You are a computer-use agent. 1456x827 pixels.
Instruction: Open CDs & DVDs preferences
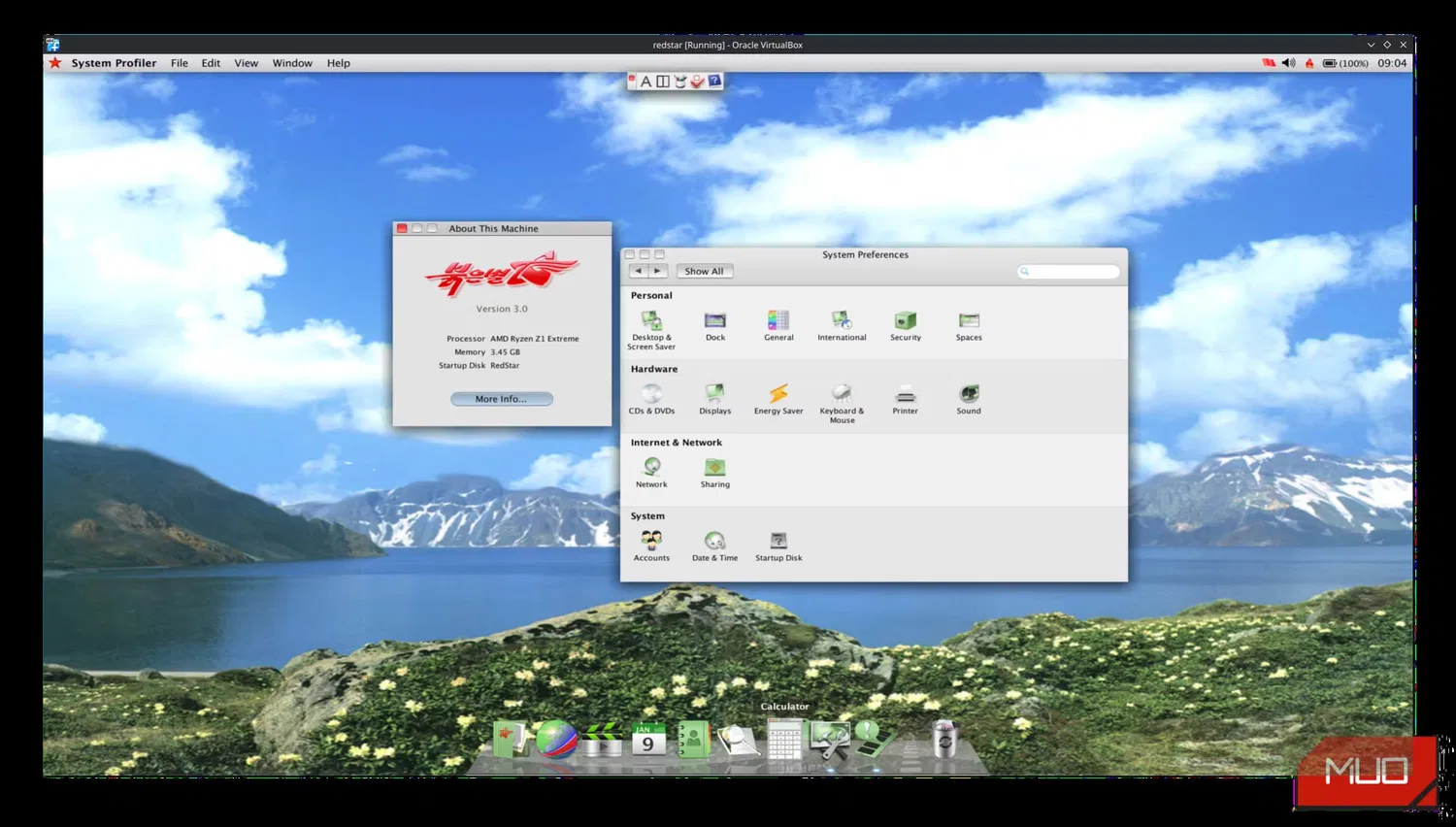pyautogui.click(x=651, y=400)
